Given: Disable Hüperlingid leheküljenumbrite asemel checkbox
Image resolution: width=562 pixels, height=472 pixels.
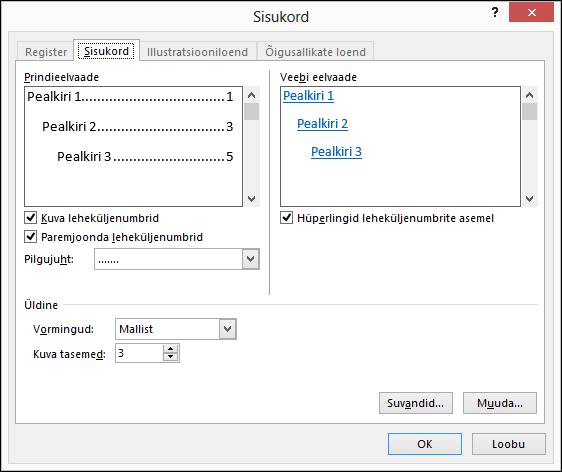Looking at the screenshot, I should coord(286,218).
